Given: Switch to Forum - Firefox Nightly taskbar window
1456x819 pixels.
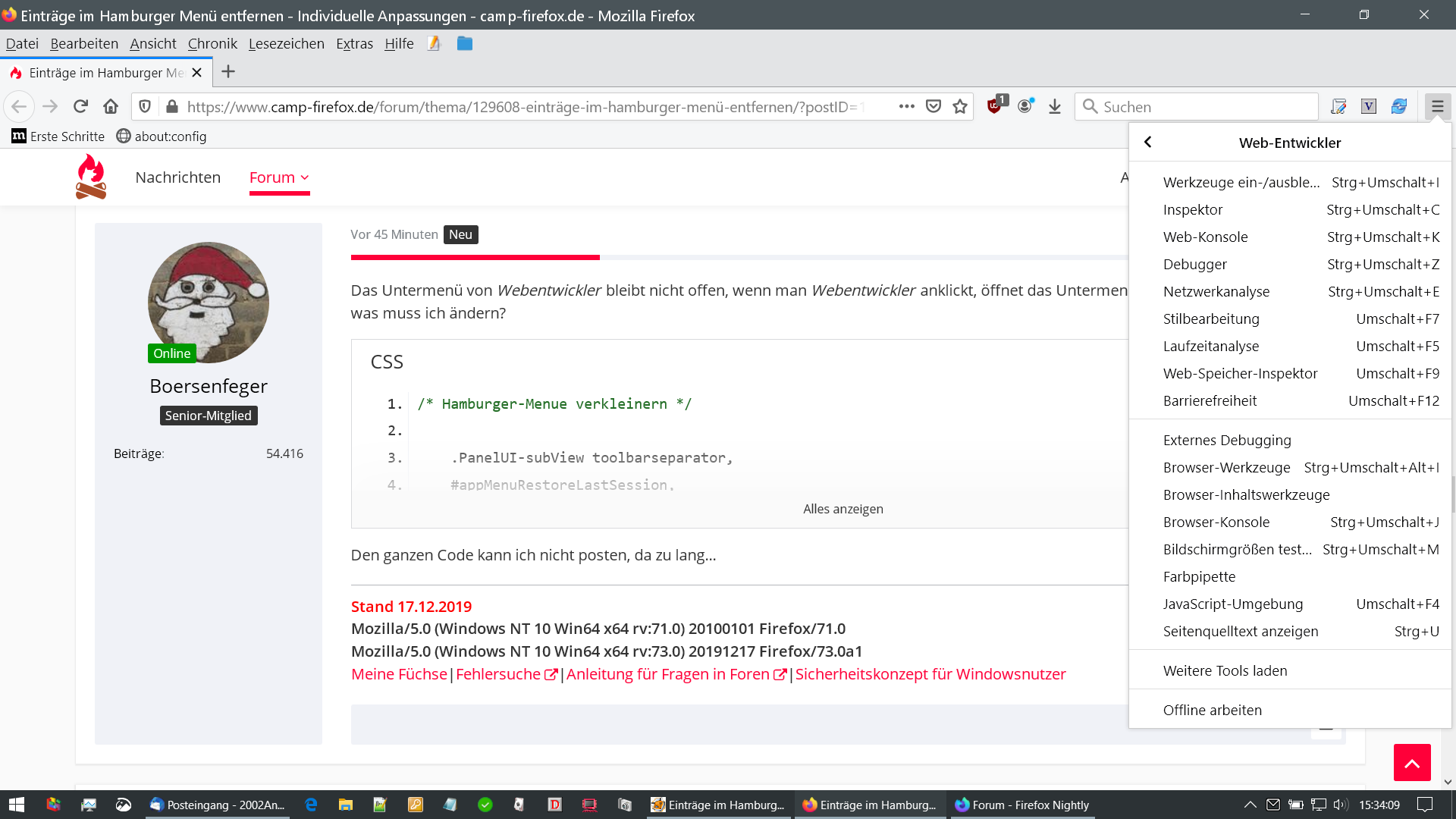Looking at the screenshot, I should [x=1022, y=805].
